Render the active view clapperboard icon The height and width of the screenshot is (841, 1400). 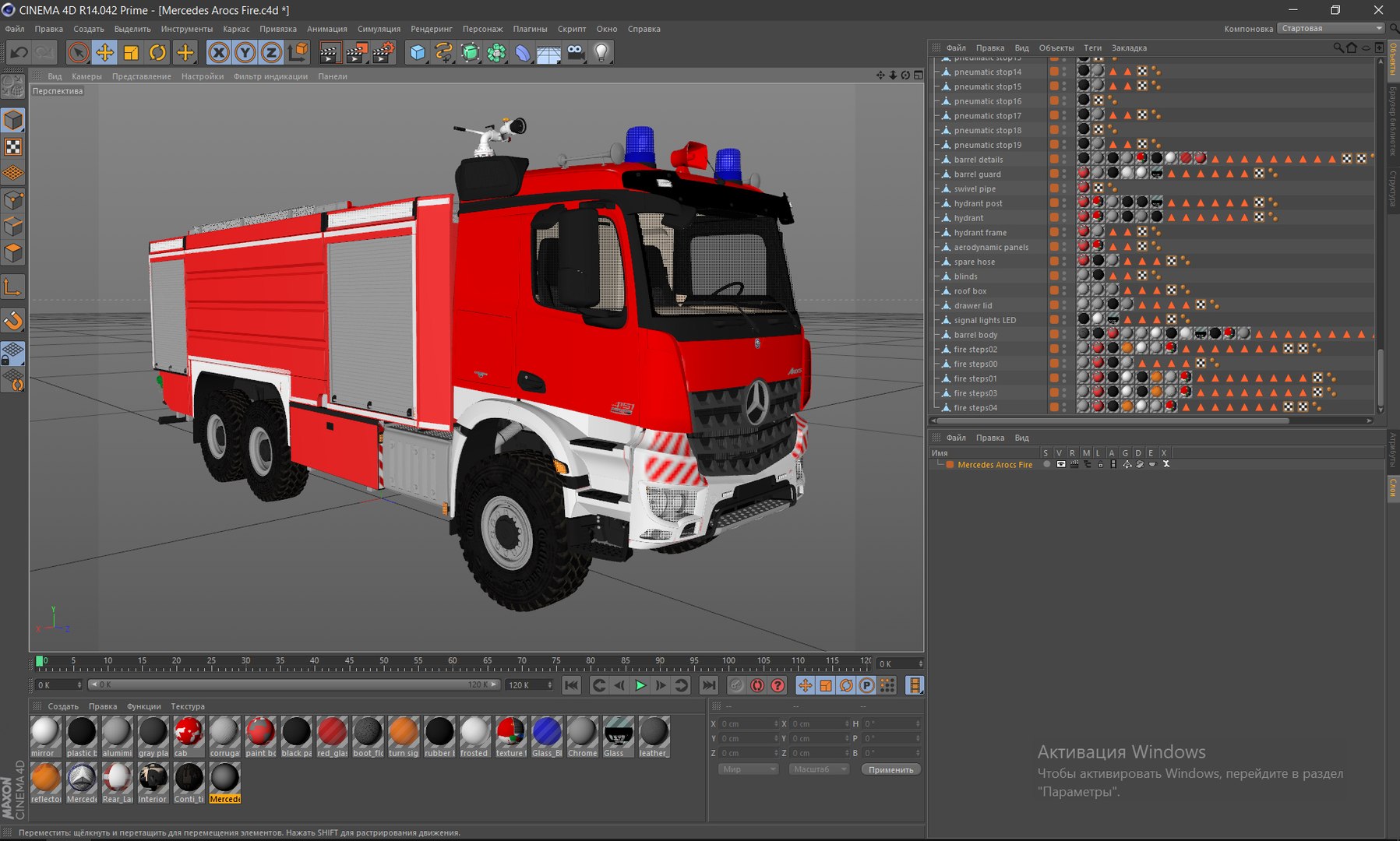coord(330,52)
